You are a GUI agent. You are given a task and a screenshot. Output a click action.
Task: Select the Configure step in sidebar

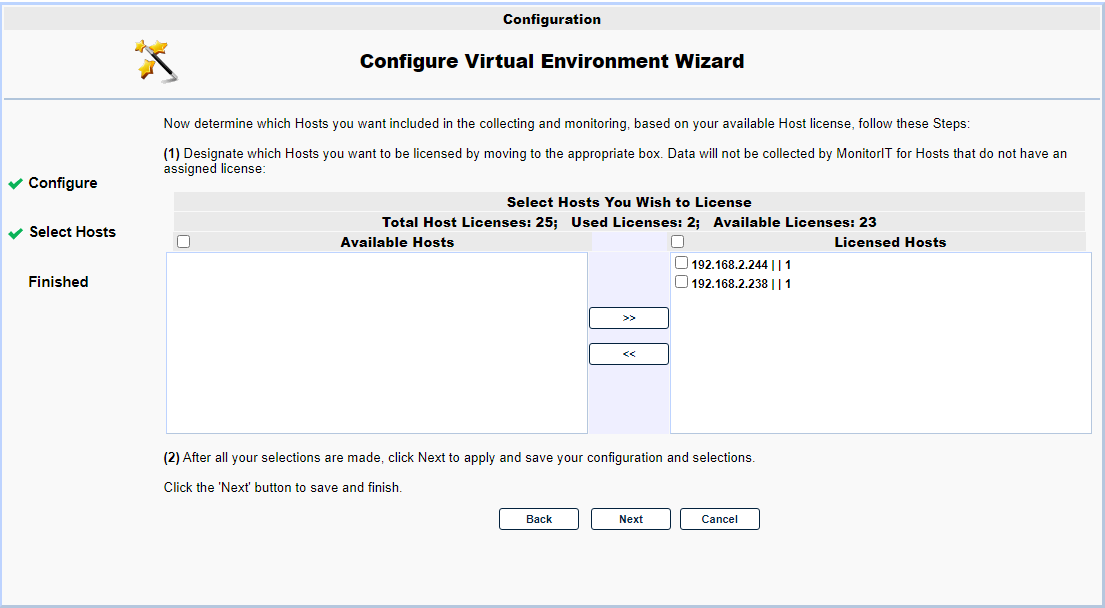(x=63, y=183)
